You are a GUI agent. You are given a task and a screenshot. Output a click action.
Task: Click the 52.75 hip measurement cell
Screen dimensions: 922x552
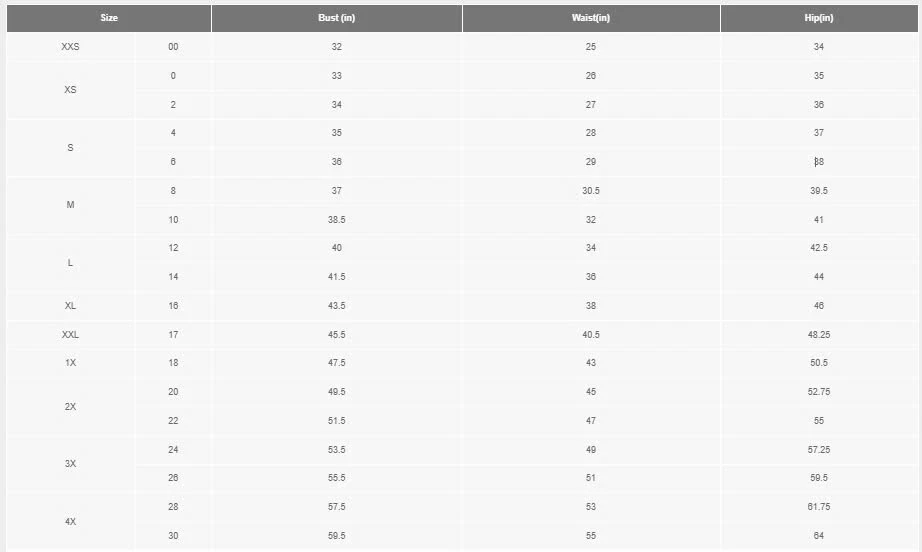(x=818, y=392)
